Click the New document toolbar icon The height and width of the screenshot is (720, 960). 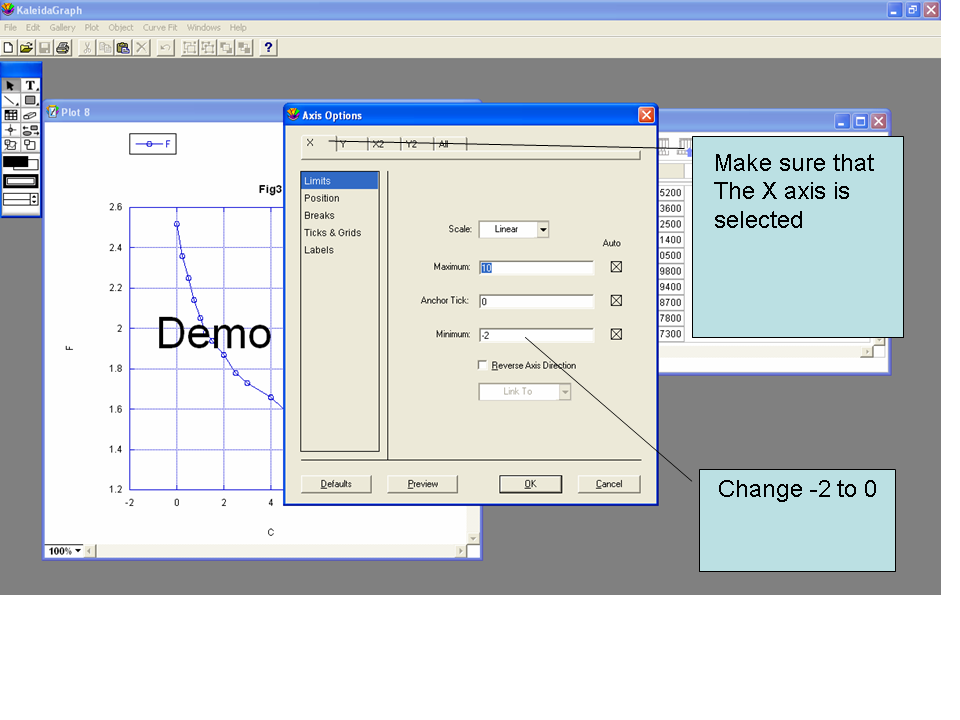point(9,48)
